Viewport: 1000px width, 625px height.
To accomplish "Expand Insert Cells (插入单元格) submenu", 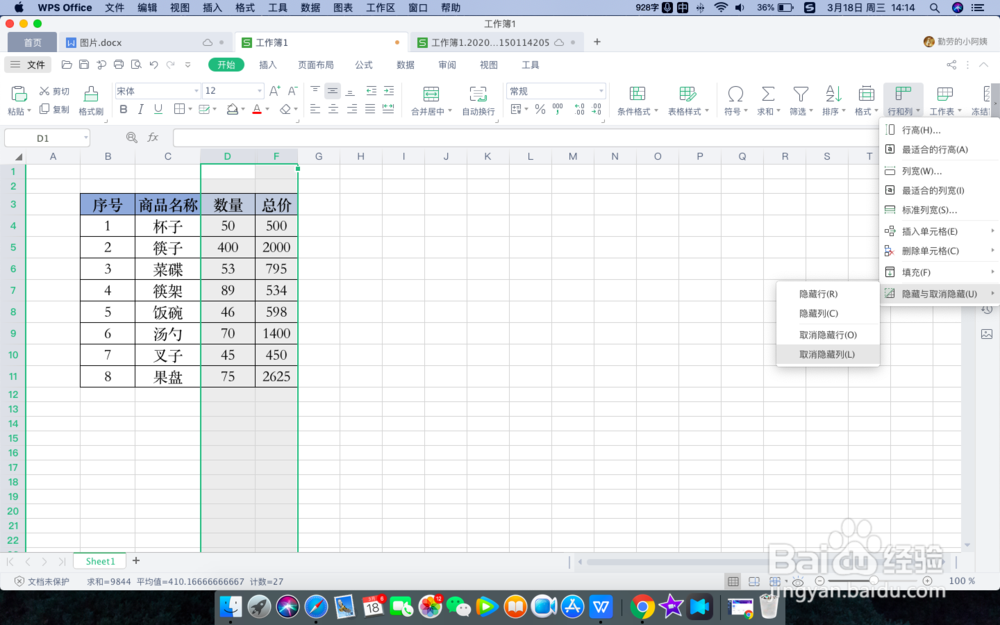I will (x=939, y=232).
